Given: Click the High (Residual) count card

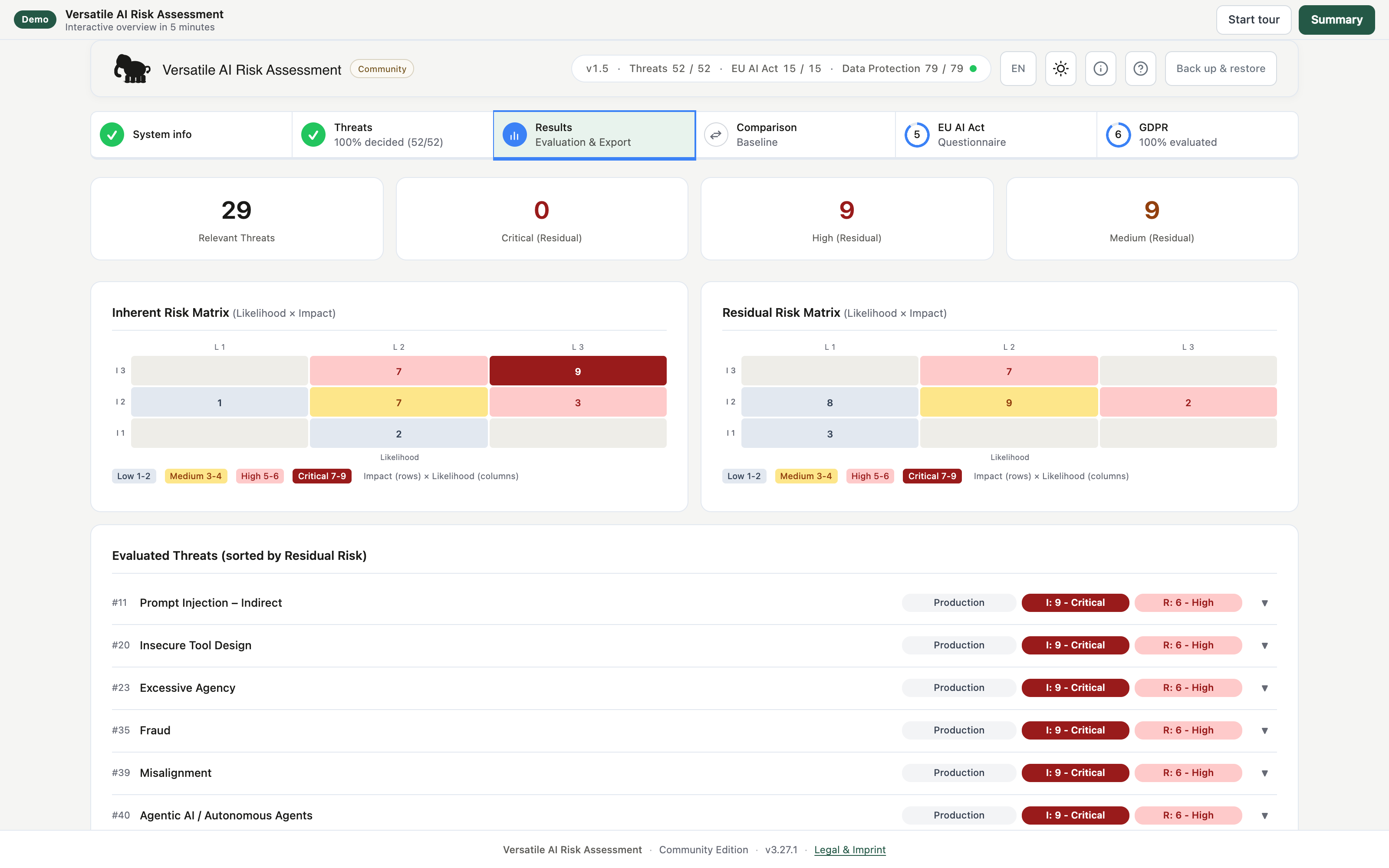Looking at the screenshot, I should 846,219.
